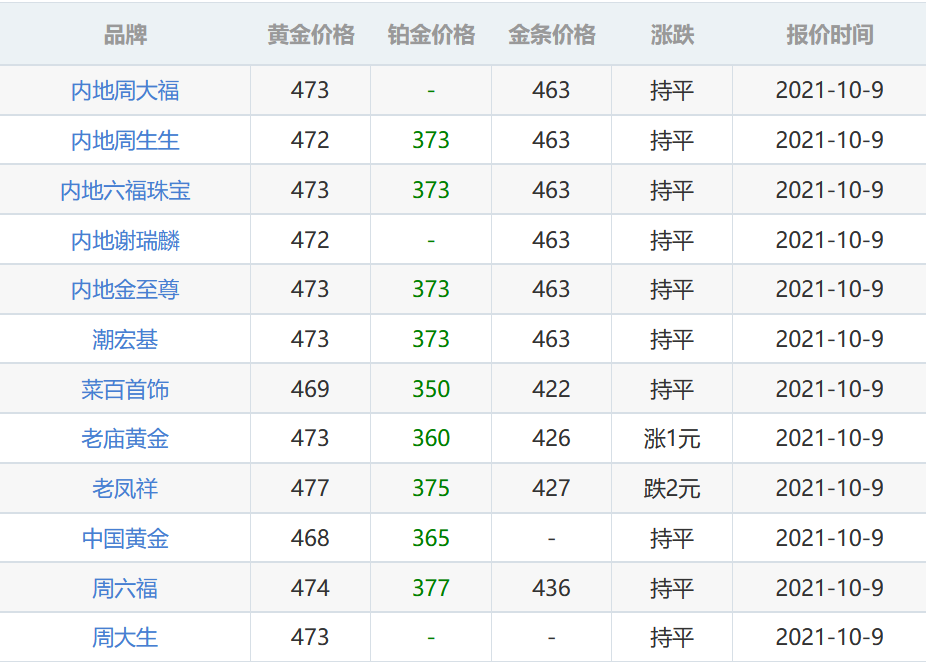Screen dimensions: 926x662
Task: Select gold price 472 for 内地谢瑞麟
Action: [310, 240]
